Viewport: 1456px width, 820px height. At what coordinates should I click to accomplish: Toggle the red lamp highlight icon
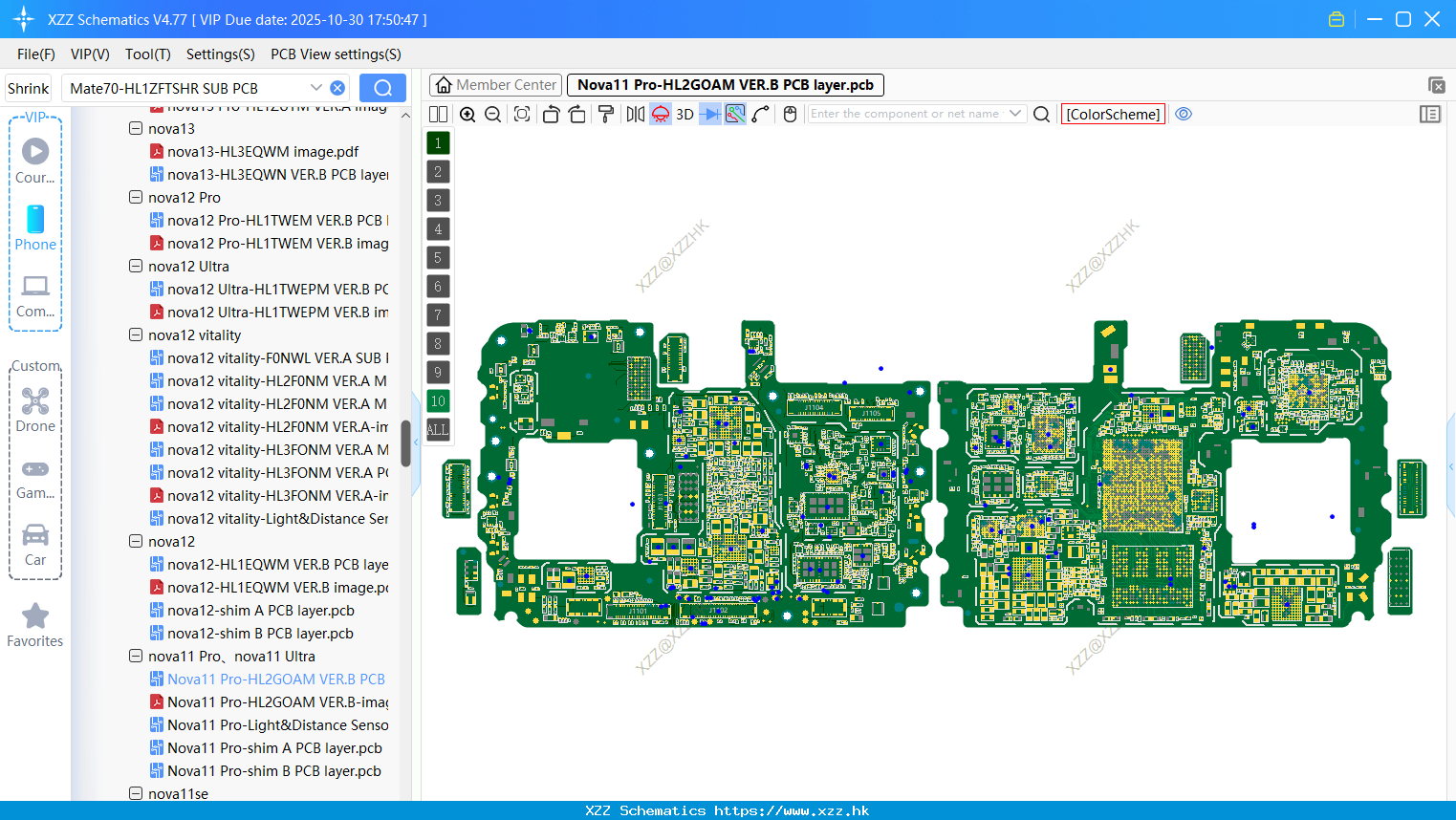(661, 114)
